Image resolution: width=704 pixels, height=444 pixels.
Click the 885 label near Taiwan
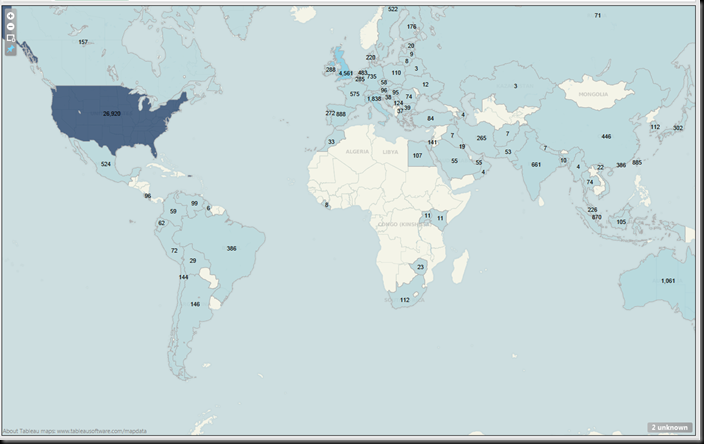click(x=637, y=163)
